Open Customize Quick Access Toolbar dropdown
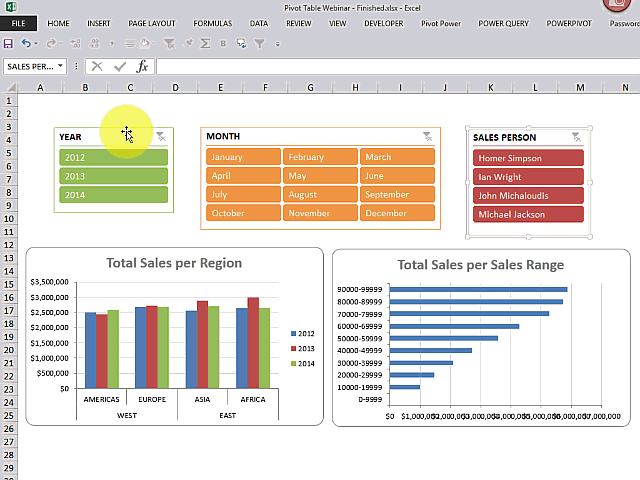The height and width of the screenshot is (480, 640). [275, 43]
